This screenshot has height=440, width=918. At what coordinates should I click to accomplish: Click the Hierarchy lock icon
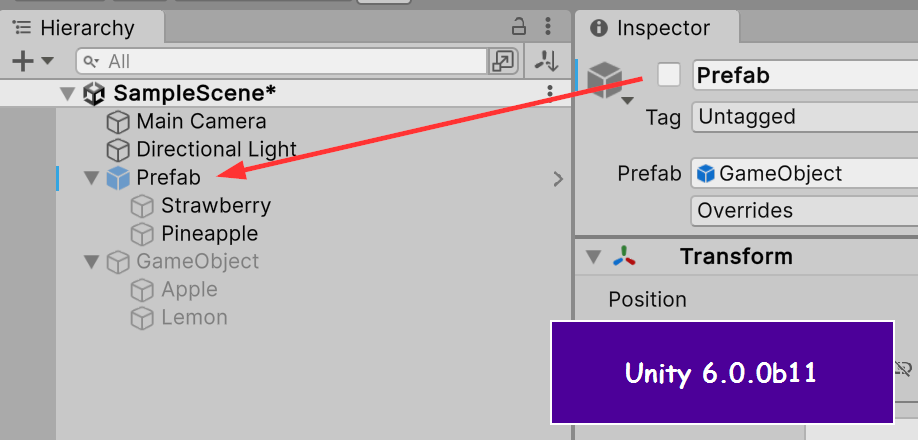tap(519, 27)
